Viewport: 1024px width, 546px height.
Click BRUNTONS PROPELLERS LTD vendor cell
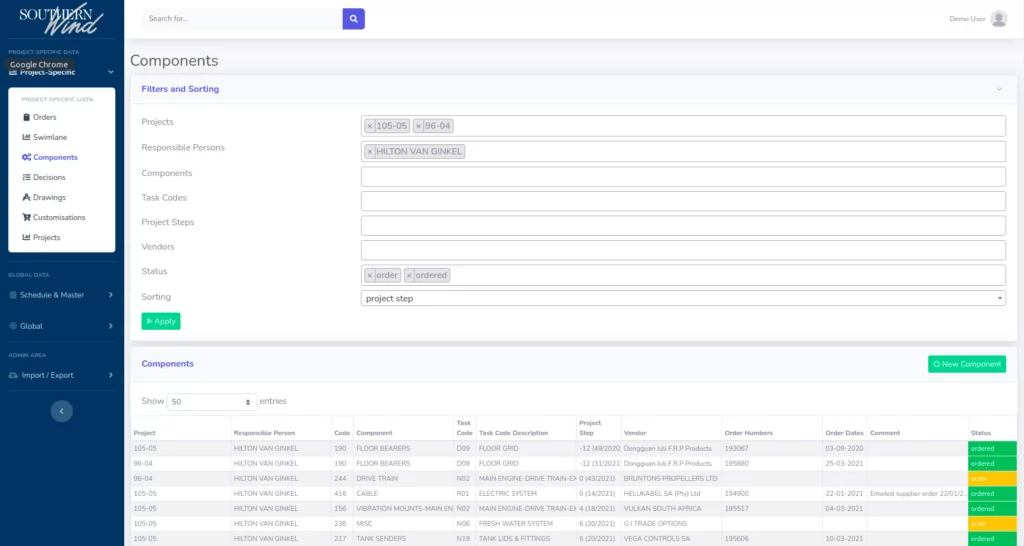(671, 479)
